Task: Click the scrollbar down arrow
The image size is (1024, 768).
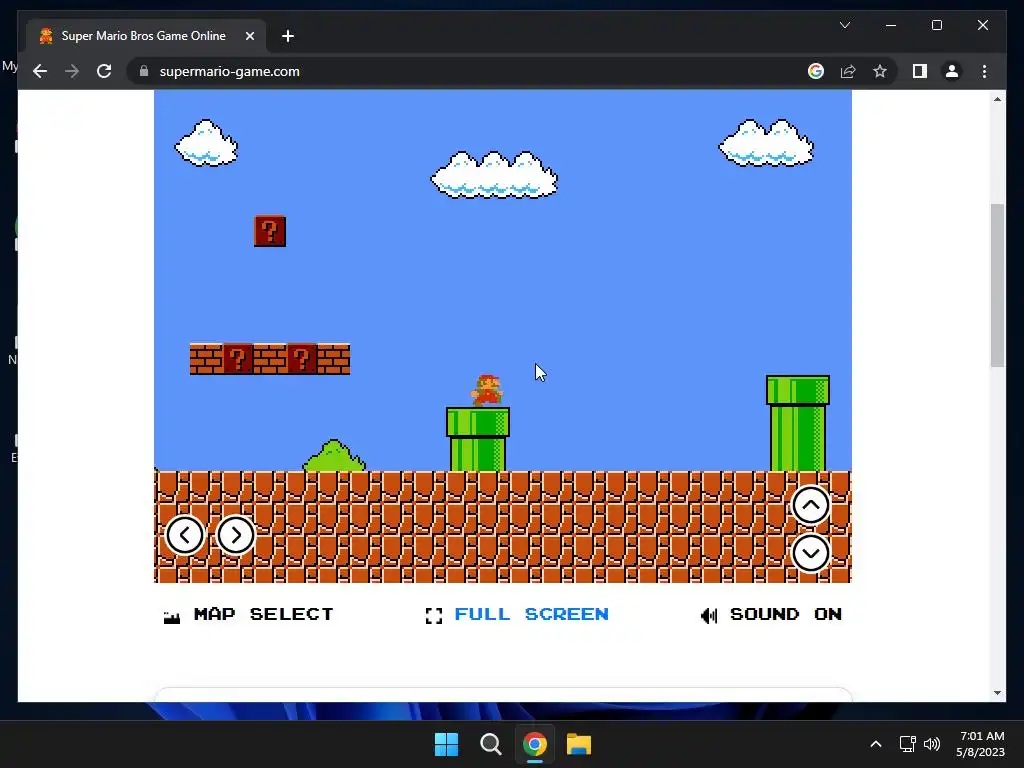Action: pos(997,693)
